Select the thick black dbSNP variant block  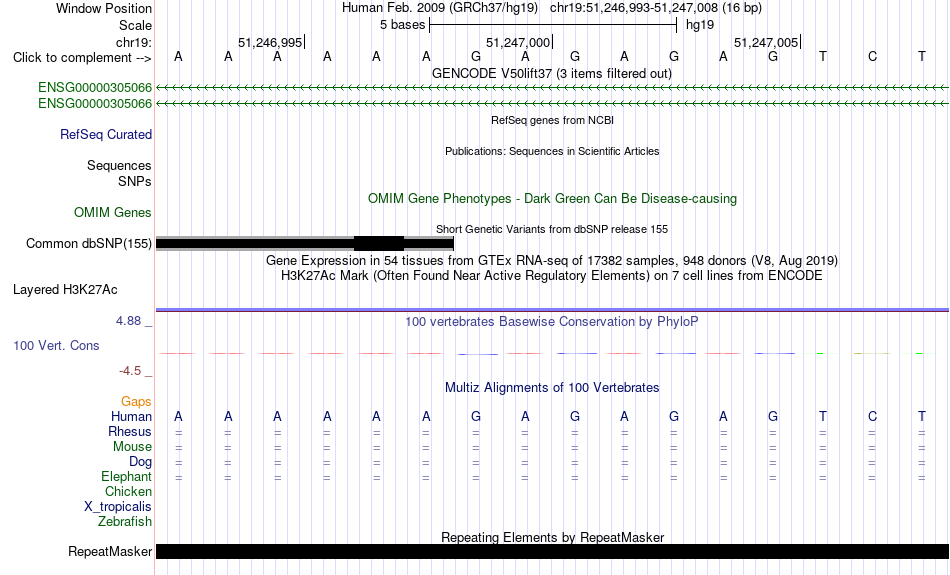click(x=379, y=244)
